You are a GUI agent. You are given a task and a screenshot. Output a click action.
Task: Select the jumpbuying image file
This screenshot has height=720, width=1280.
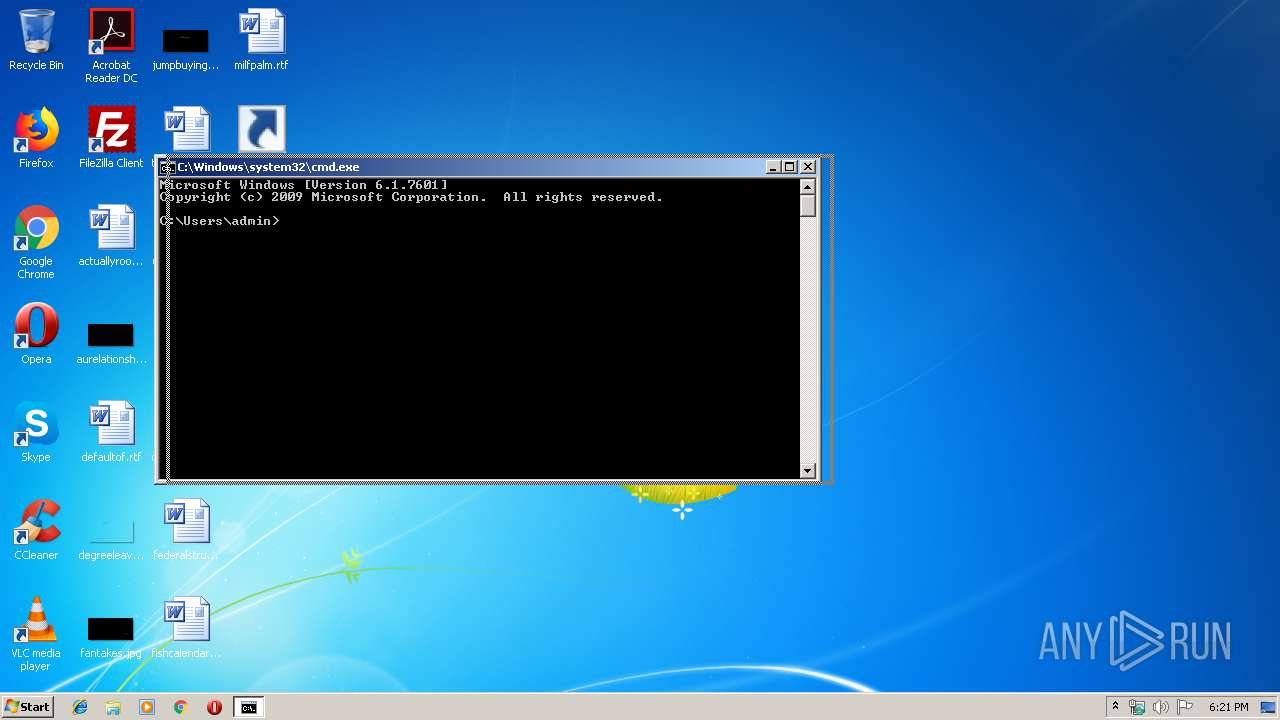(185, 46)
